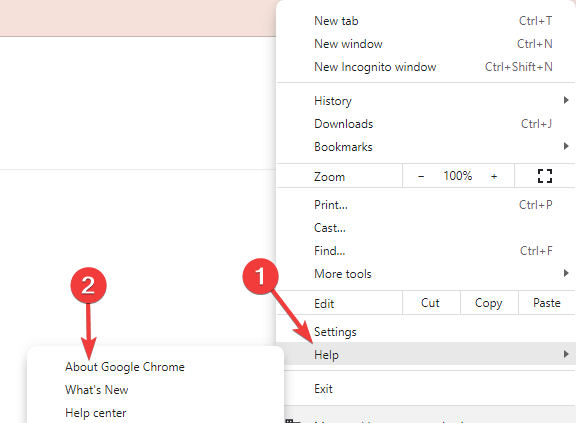Image resolution: width=576 pixels, height=423 pixels.
Task: Click the Copy button
Action: (x=489, y=303)
